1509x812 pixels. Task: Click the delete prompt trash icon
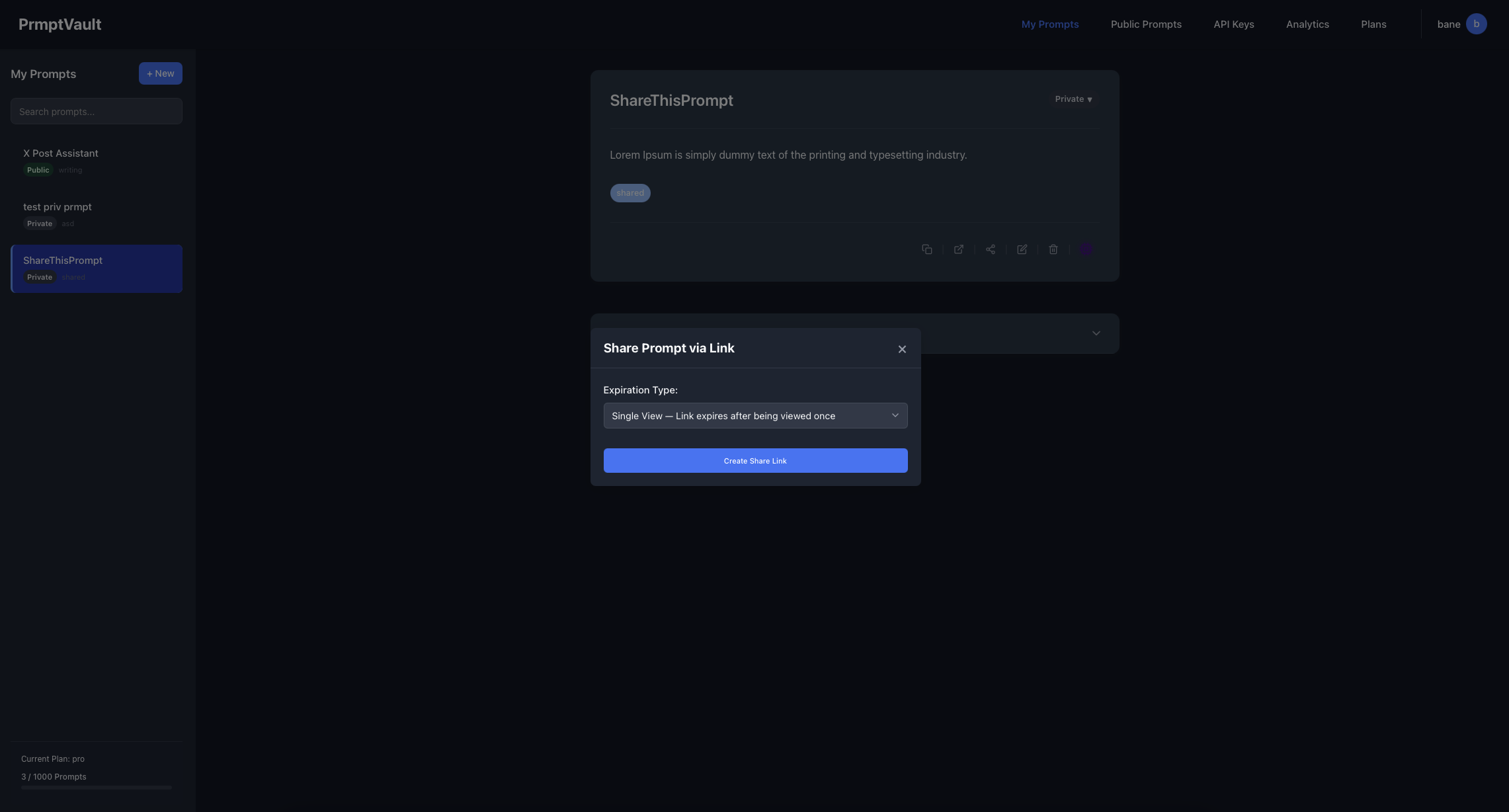pos(1053,249)
